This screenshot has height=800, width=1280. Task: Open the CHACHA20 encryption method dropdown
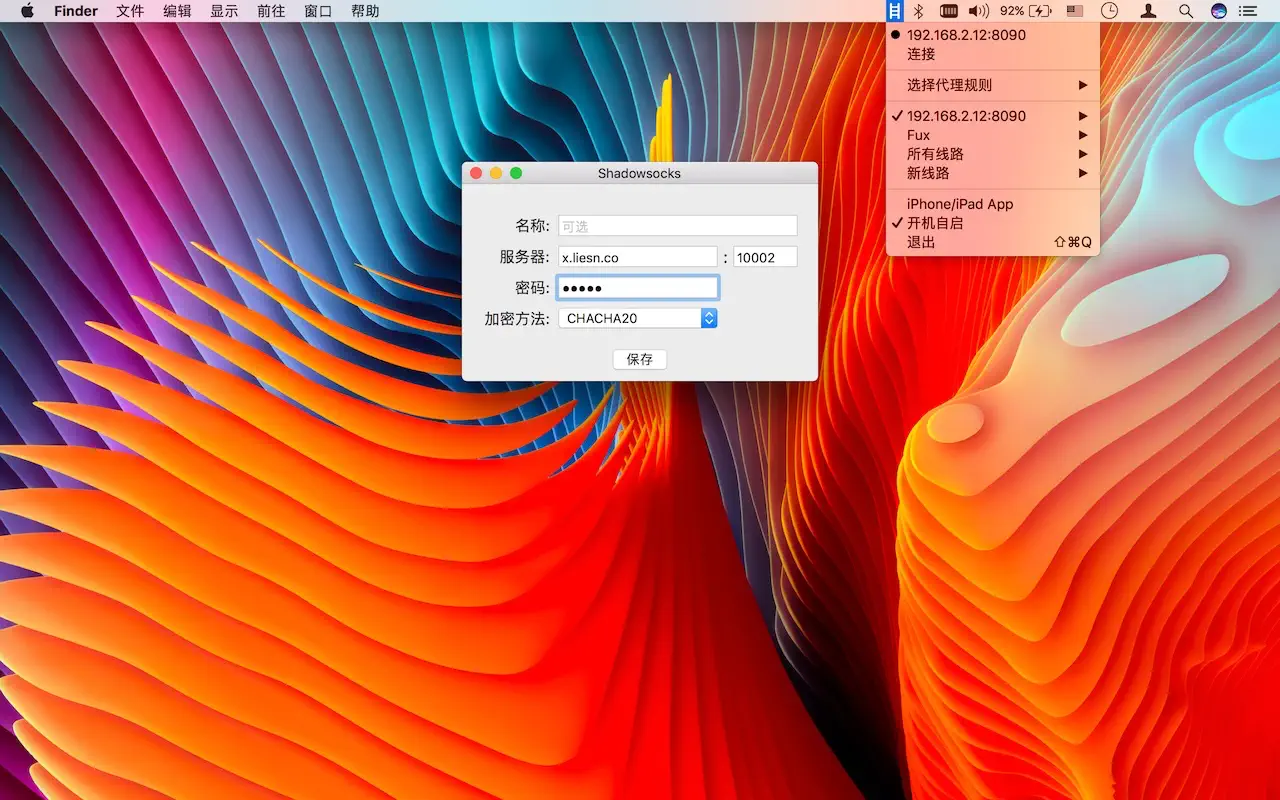tap(708, 318)
